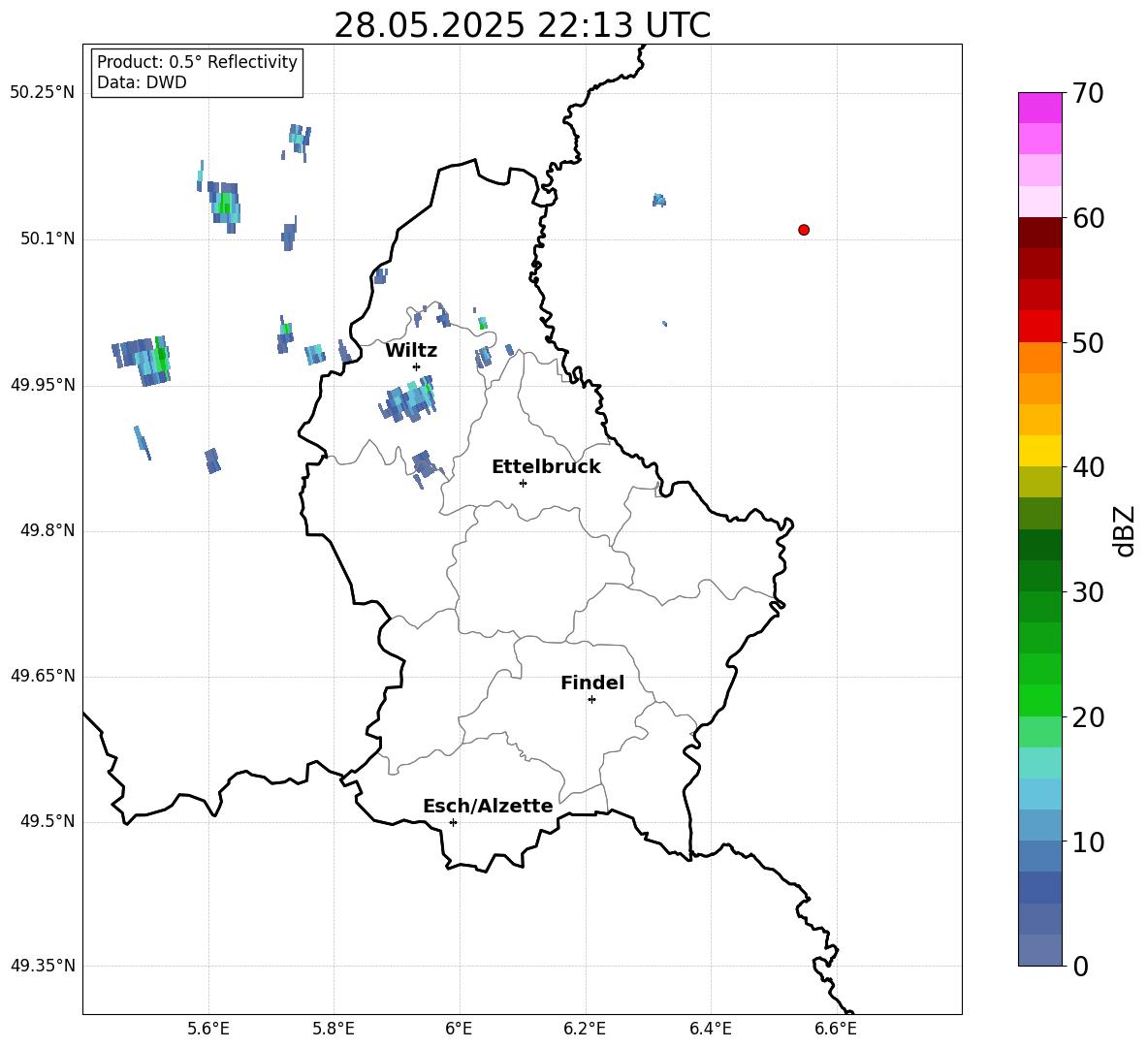Click the radar echo cluster just south of Wiltz
This screenshot has height=1048, width=1148.
pos(407,399)
